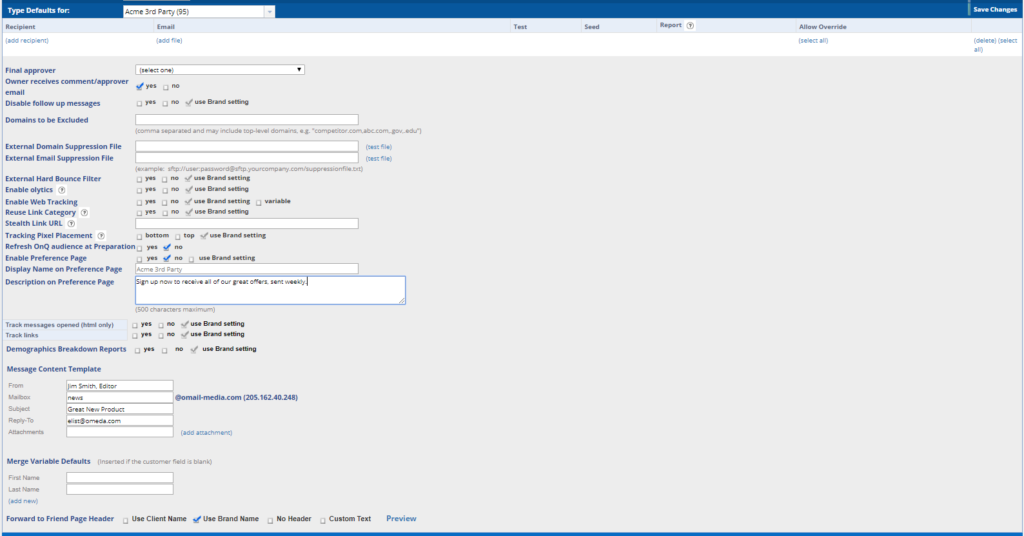Screen dimensions: 1024x536
Task: Open the Type Defaults for dropdown
Action: coord(199,12)
